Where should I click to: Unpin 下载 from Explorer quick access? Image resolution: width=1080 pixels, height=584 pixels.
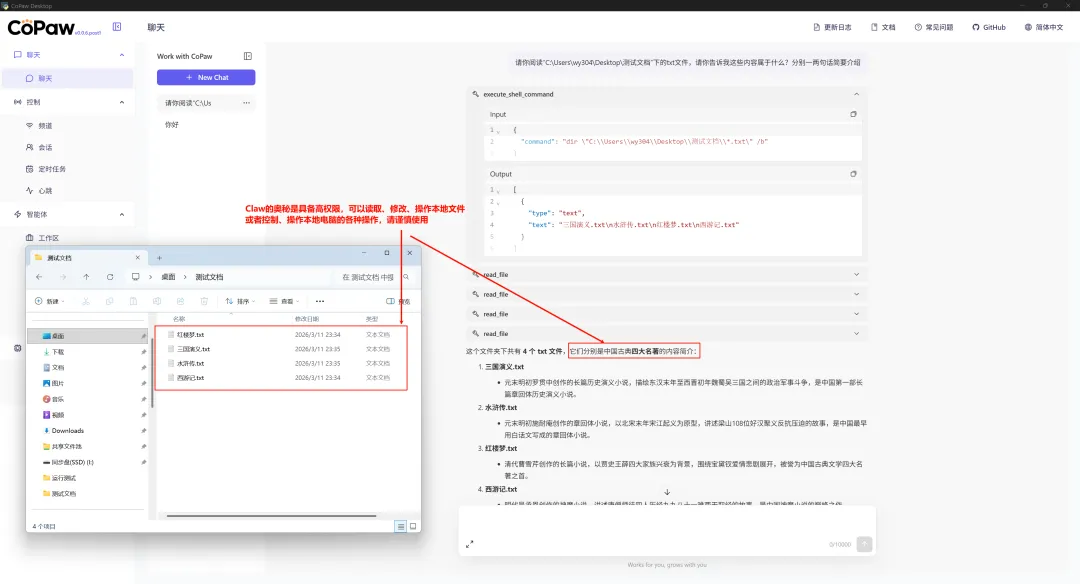click(143, 352)
